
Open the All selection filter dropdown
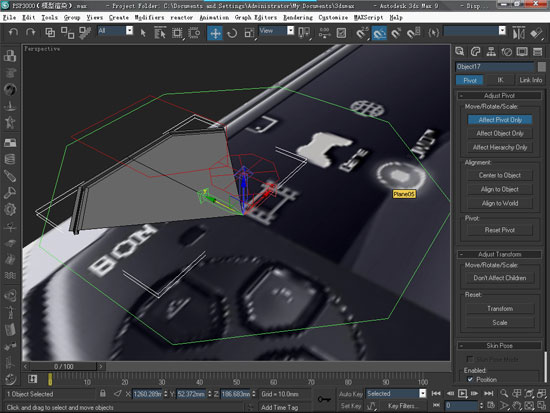pos(129,31)
